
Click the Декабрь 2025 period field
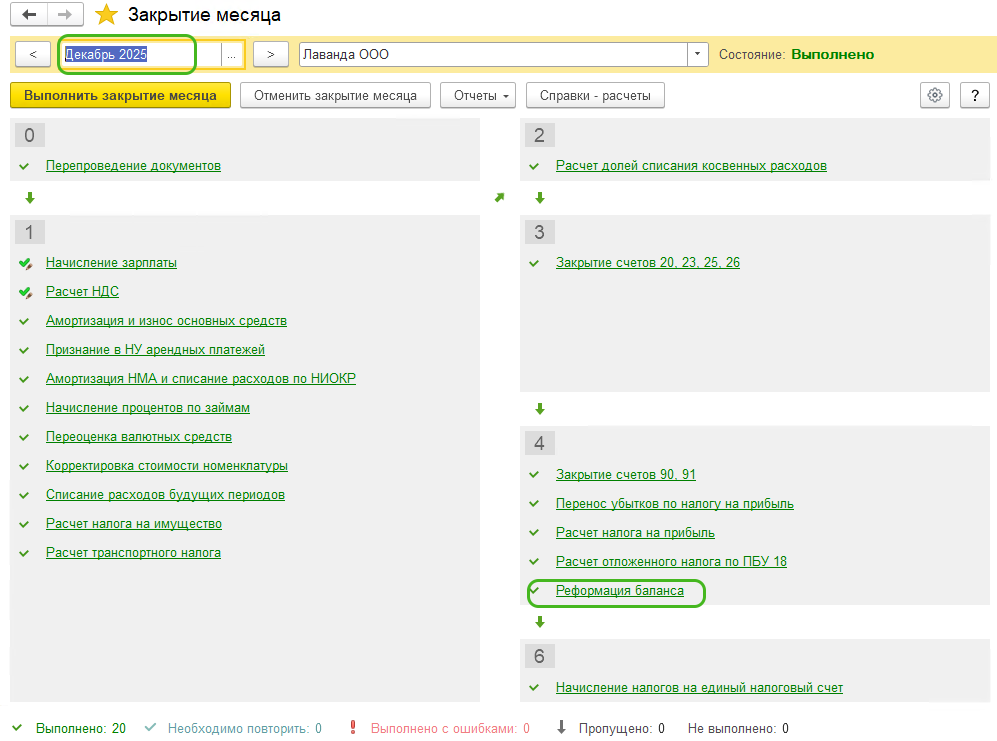tap(140, 55)
